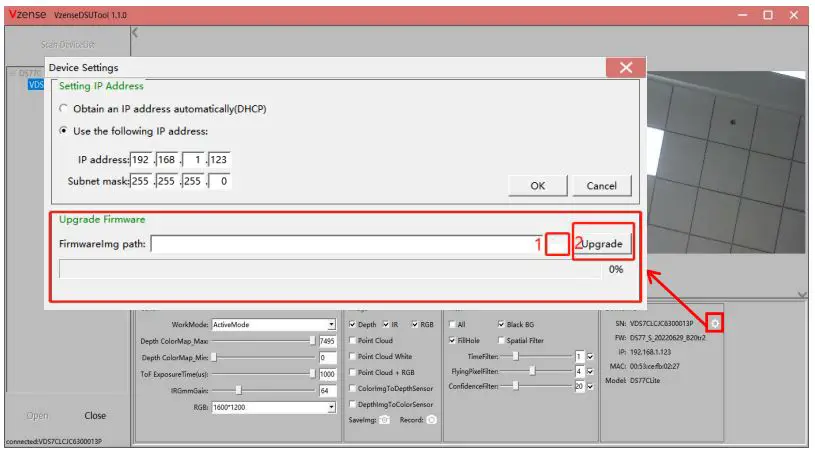The height and width of the screenshot is (454, 815).
Task: Toggle the FlyingPixelFilter enable checkbox
Action: [590, 372]
